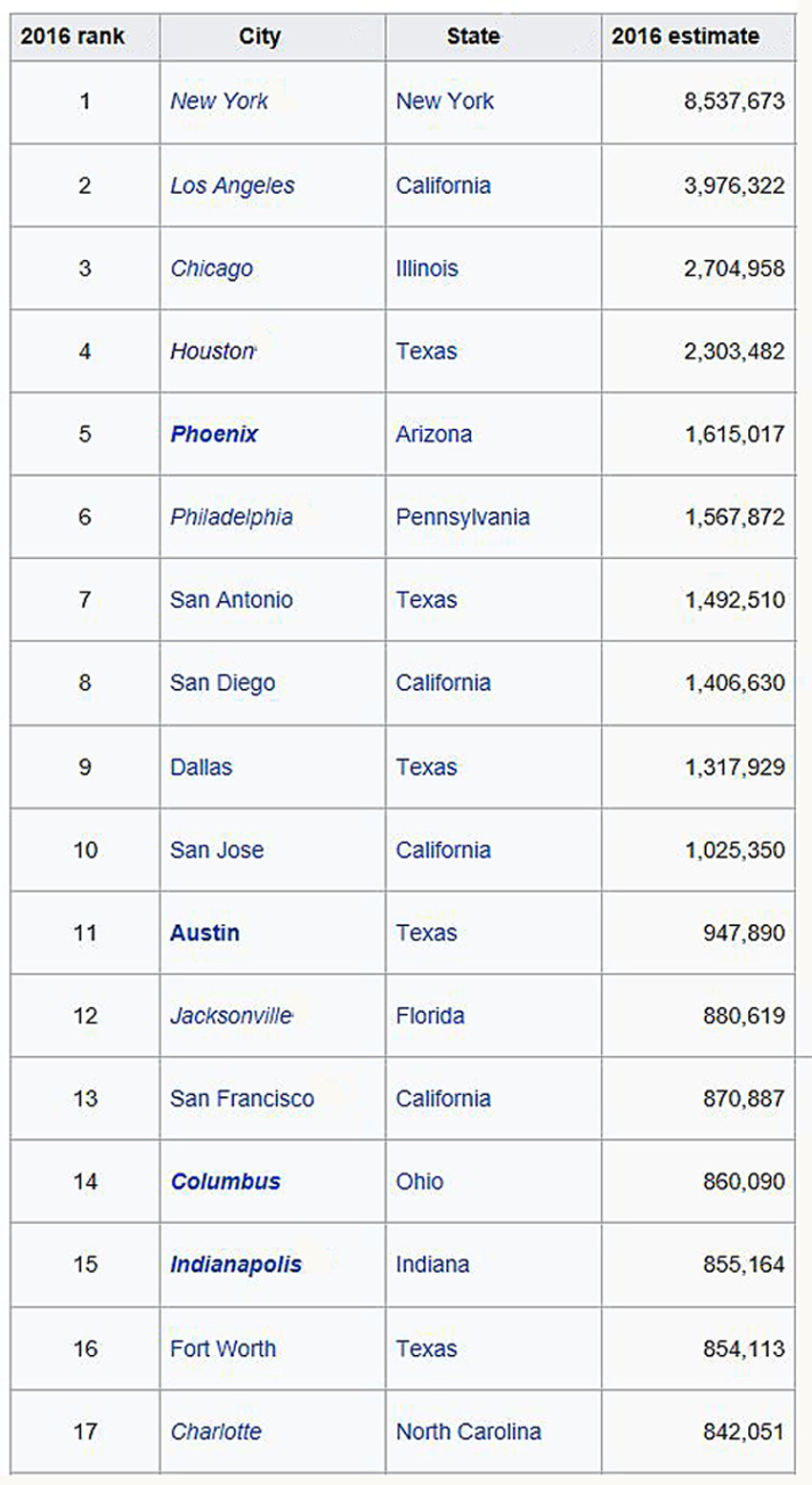
Task: Open the Philadelphia city link
Action: pyautogui.click(x=231, y=517)
